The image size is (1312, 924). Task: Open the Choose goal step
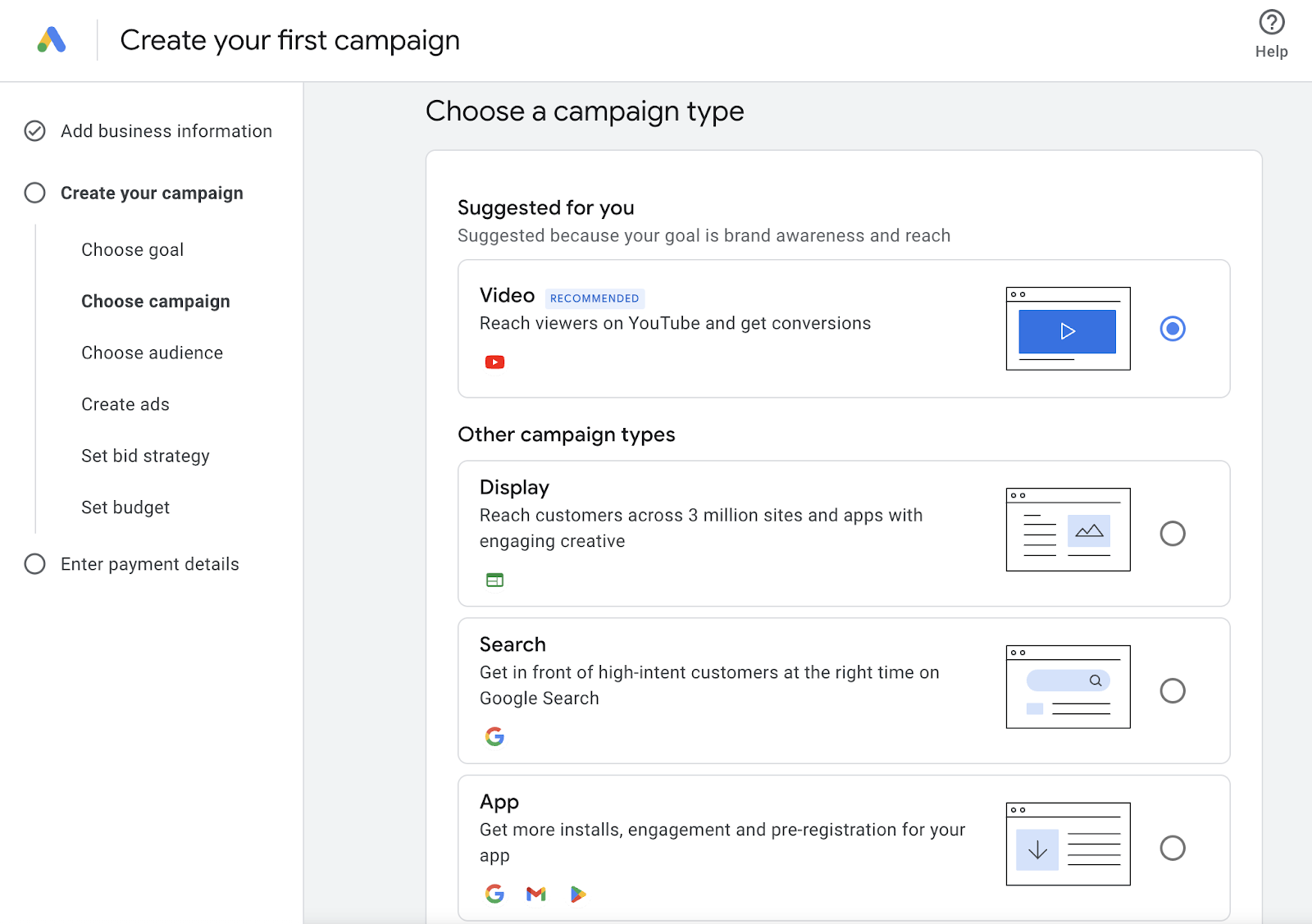132,249
